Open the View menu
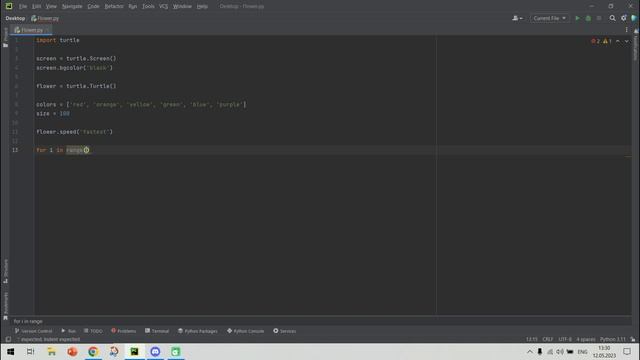This screenshot has width=640, height=360. click(x=51, y=7)
